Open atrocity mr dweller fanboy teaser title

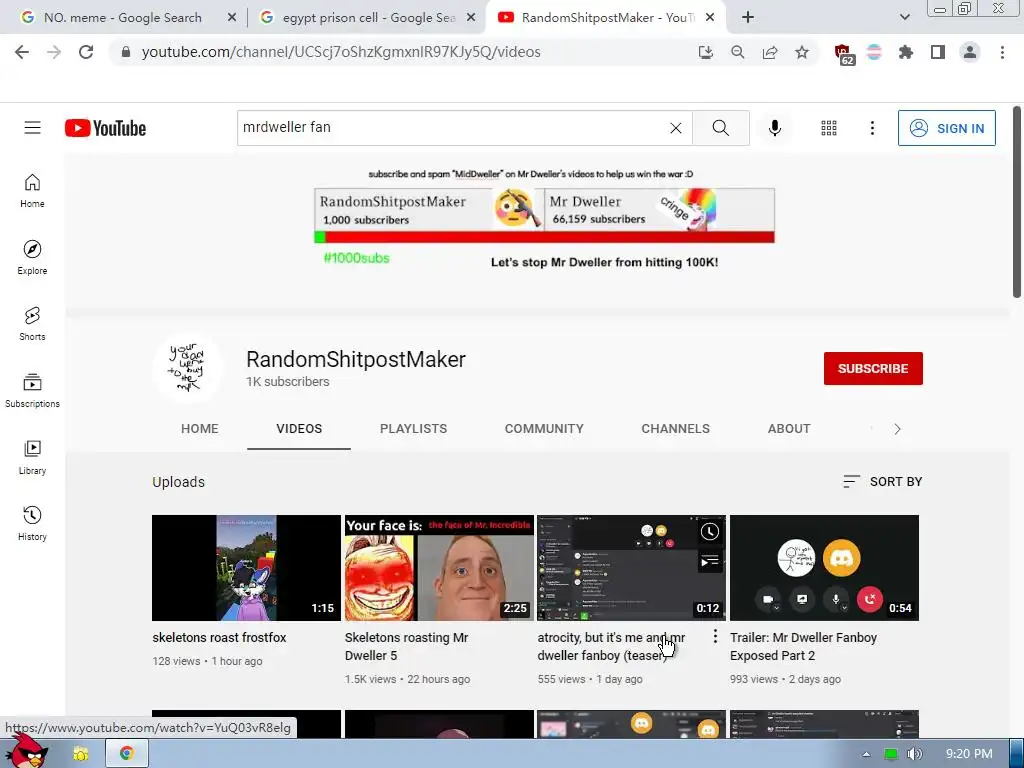(x=611, y=647)
